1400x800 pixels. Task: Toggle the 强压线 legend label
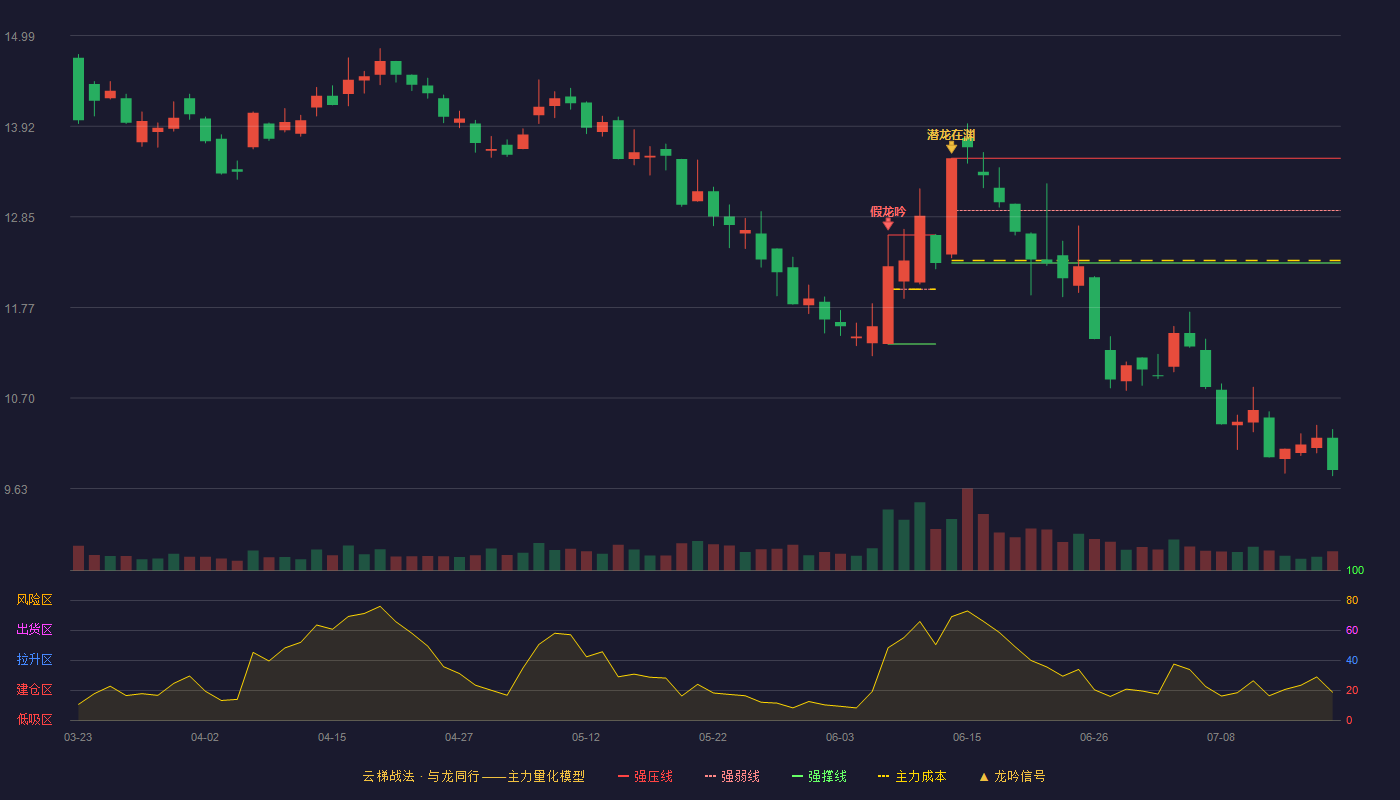point(653,776)
